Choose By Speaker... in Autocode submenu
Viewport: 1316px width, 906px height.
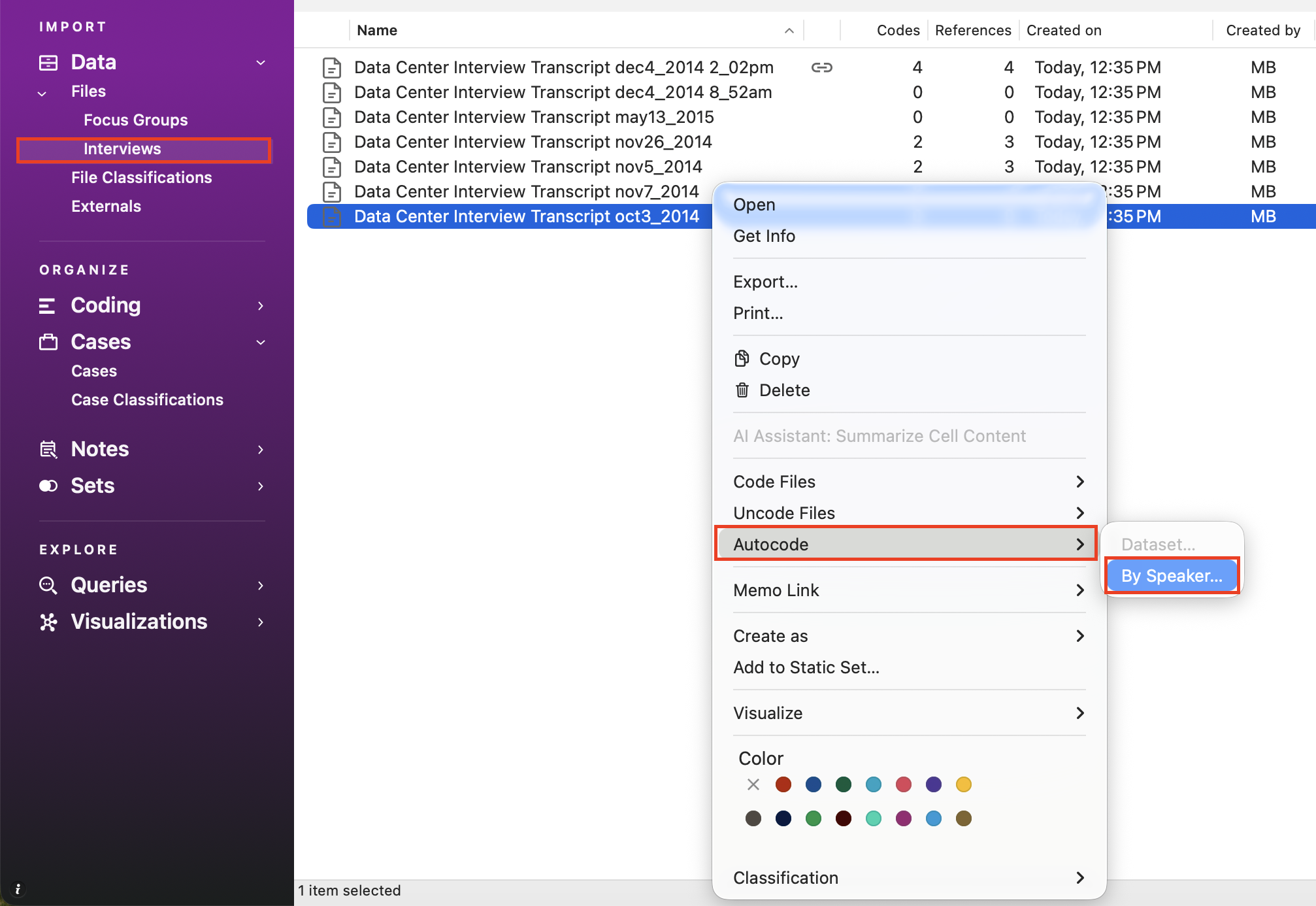[x=1172, y=576]
